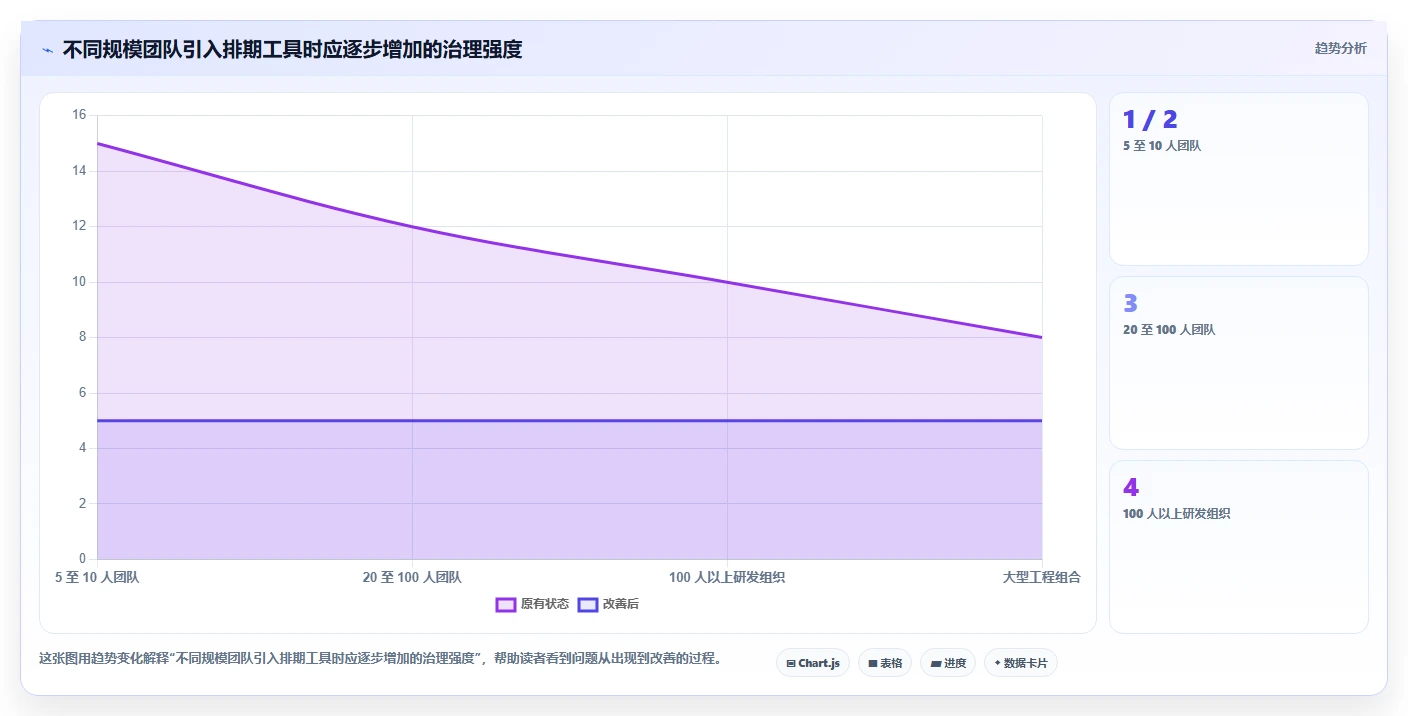Click the 数据卡片 chip icon

[x=998, y=663]
